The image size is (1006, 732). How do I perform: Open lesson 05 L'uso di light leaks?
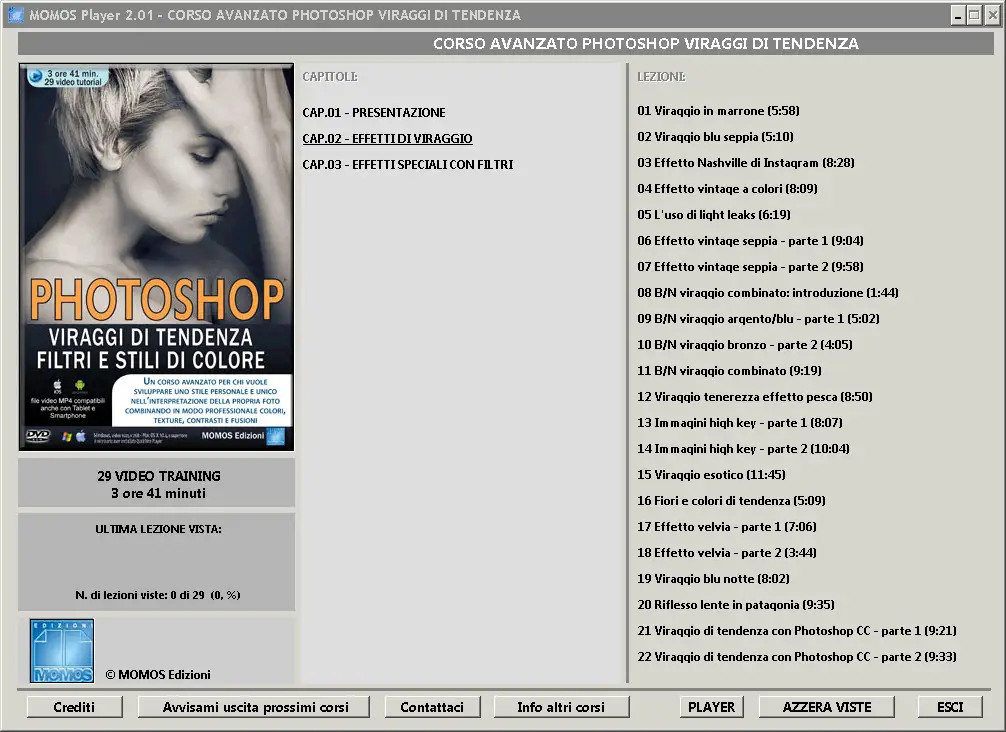pyautogui.click(x=713, y=215)
